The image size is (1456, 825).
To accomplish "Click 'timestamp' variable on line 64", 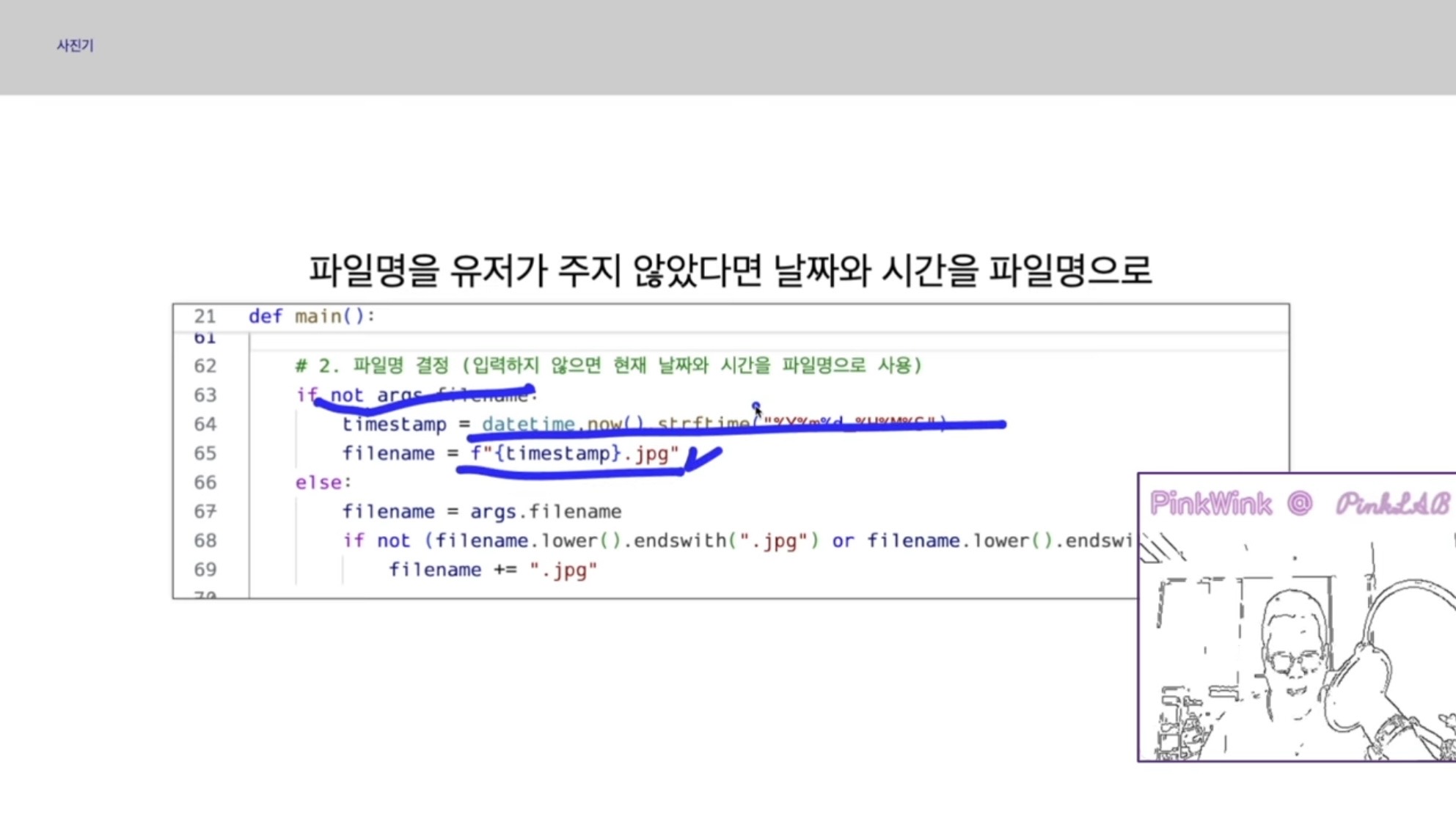I will point(394,425).
